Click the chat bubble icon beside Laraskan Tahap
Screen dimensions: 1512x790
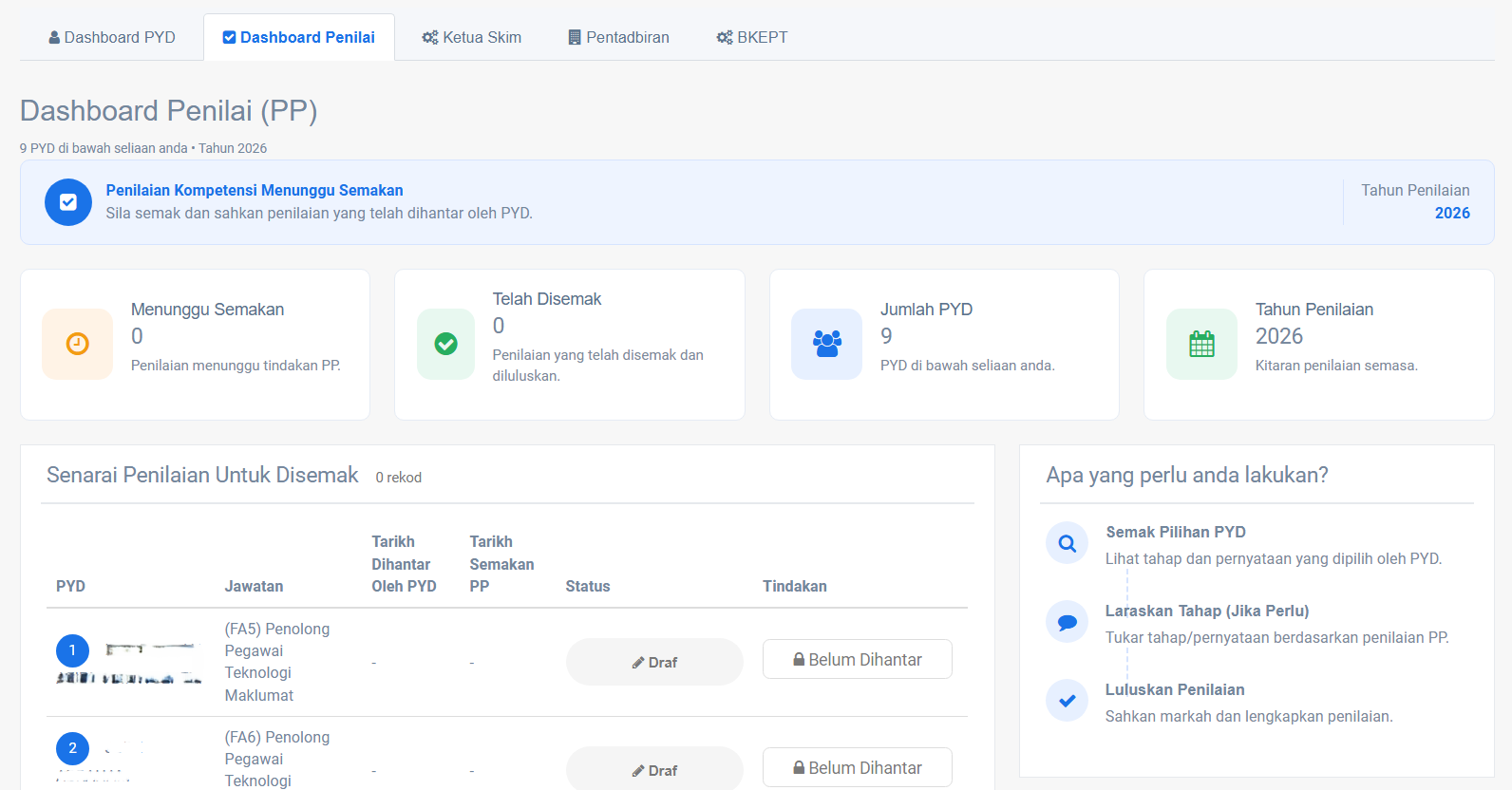pyautogui.click(x=1068, y=622)
